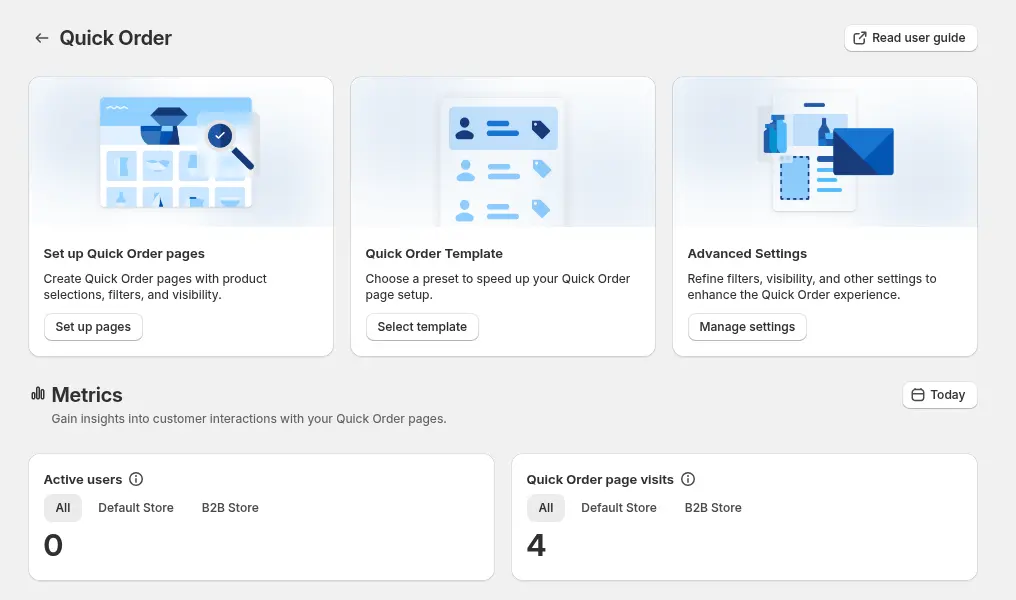Click the Advanced Settings illustration
The width and height of the screenshot is (1016, 600).
(825, 152)
